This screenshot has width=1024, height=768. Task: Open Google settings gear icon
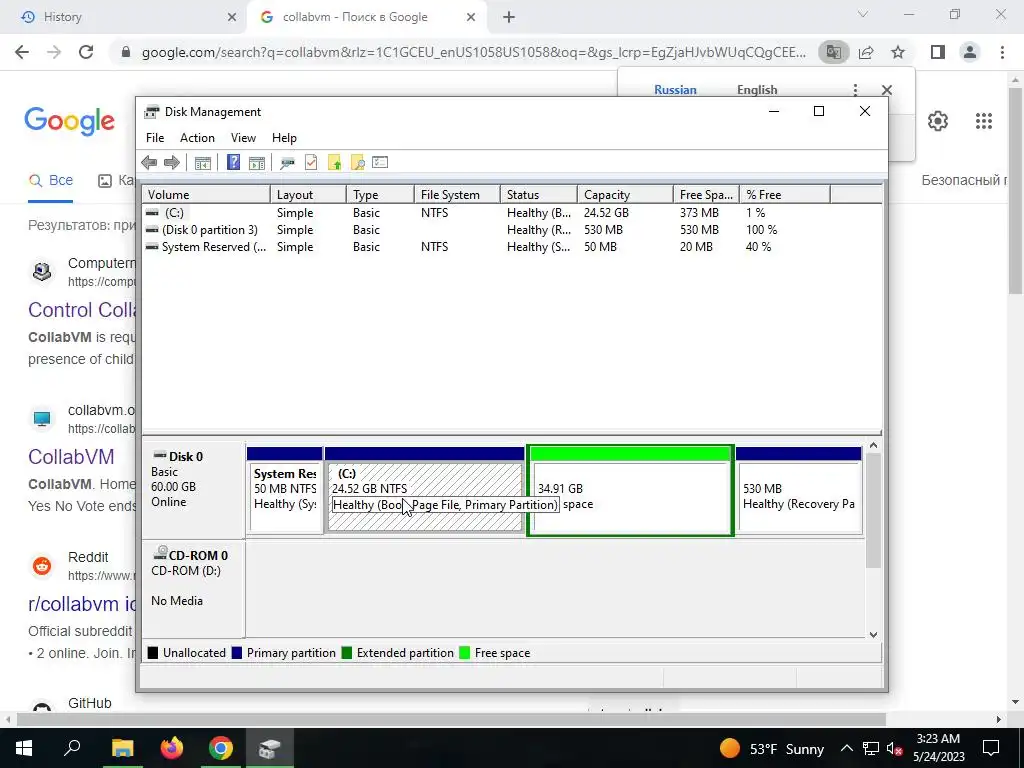938,121
